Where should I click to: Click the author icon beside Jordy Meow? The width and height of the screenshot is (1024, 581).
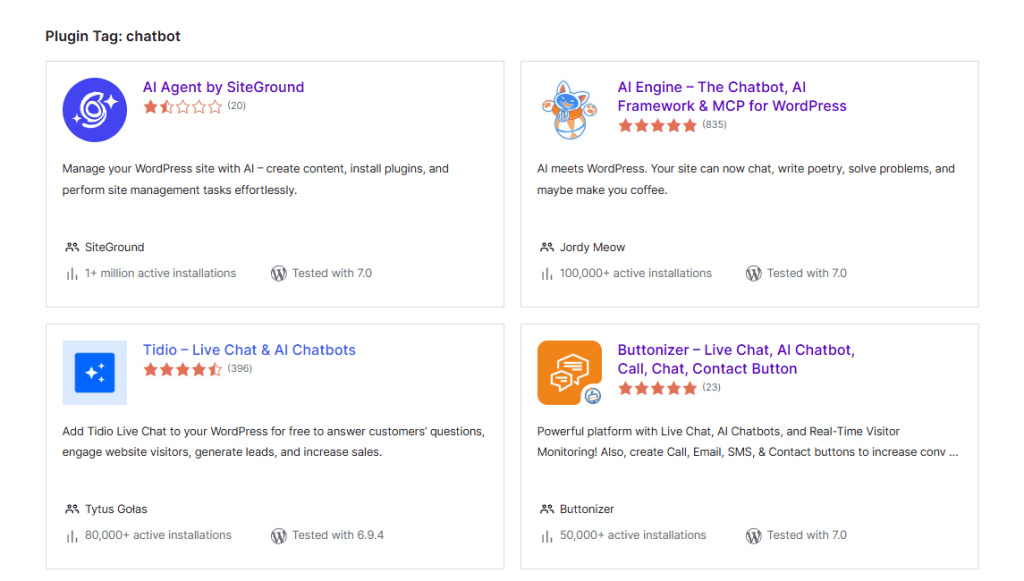pos(547,247)
